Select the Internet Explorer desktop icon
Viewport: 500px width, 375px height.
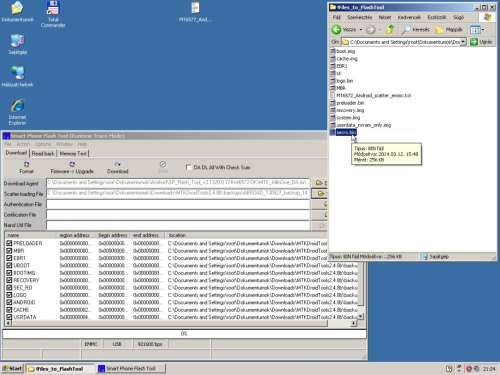tap(17, 112)
